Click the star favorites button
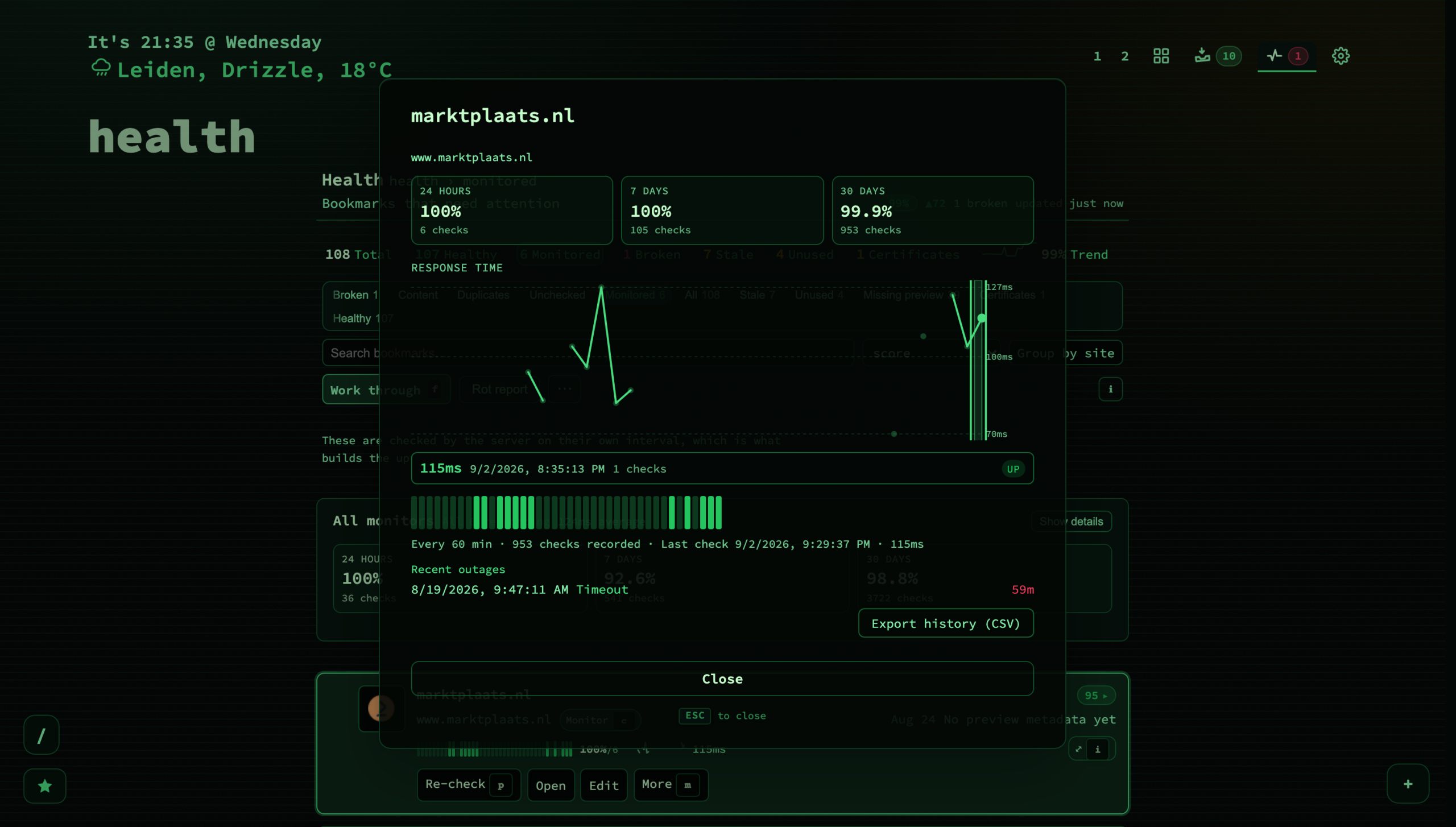Screen dimensions: 1456x827 click(x=44, y=785)
